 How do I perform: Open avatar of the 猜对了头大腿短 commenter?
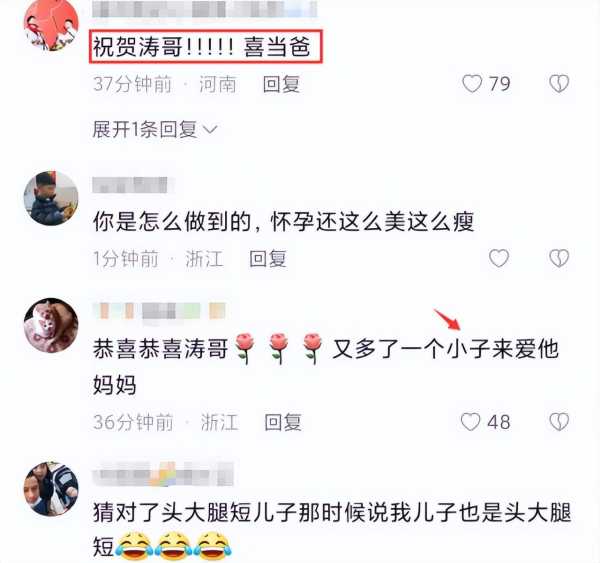(51, 489)
